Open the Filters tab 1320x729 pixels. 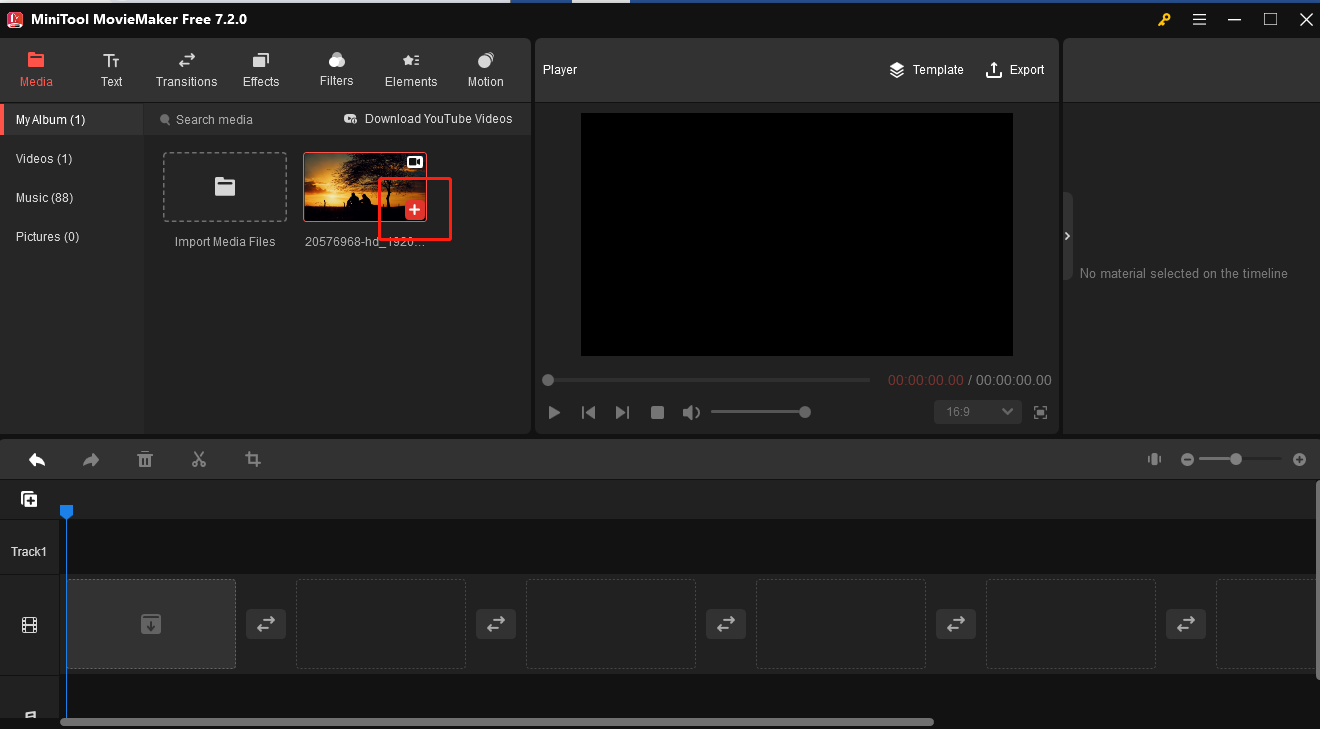coord(336,70)
